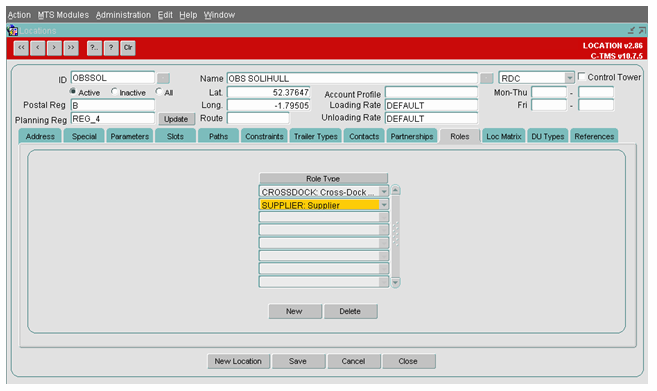Open the third empty role type dropdown
Viewport: 657px width, 391px height.
point(383,217)
